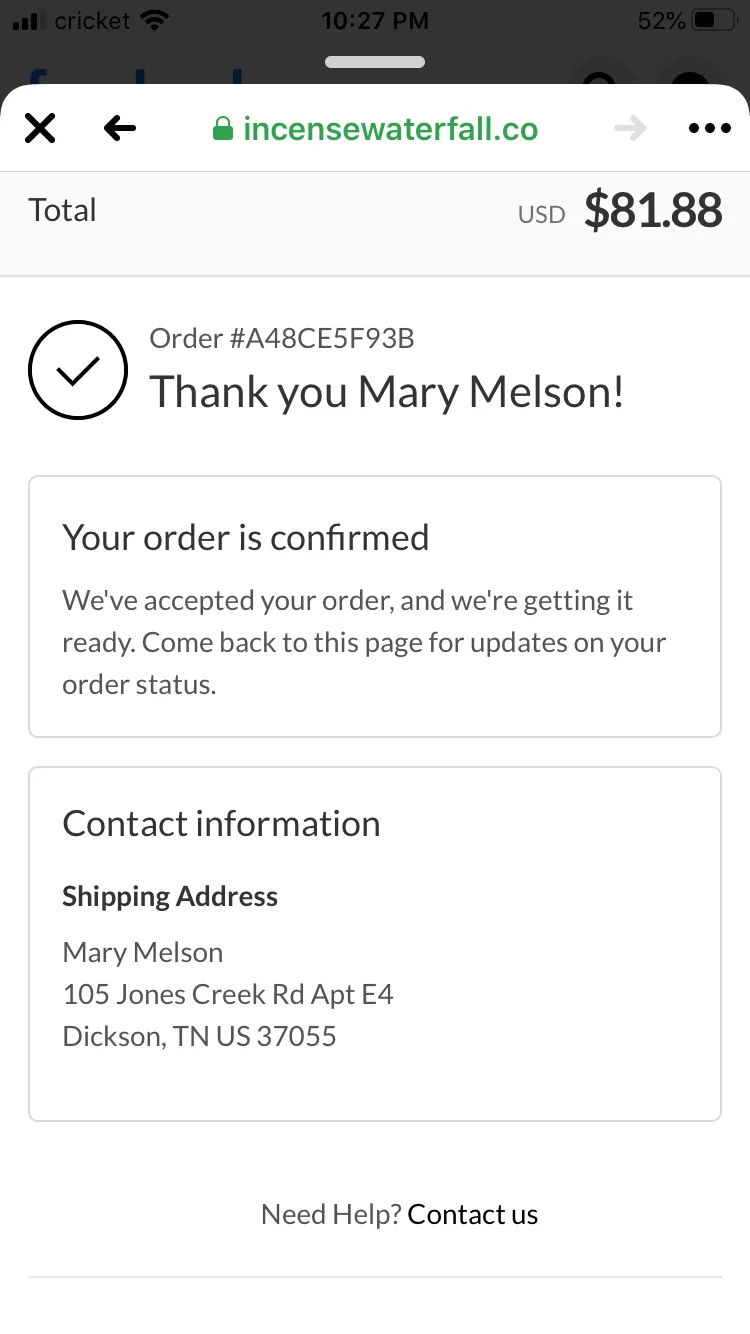Tap the Order #A48CE5F93B number

pyautogui.click(x=282, y=338)
